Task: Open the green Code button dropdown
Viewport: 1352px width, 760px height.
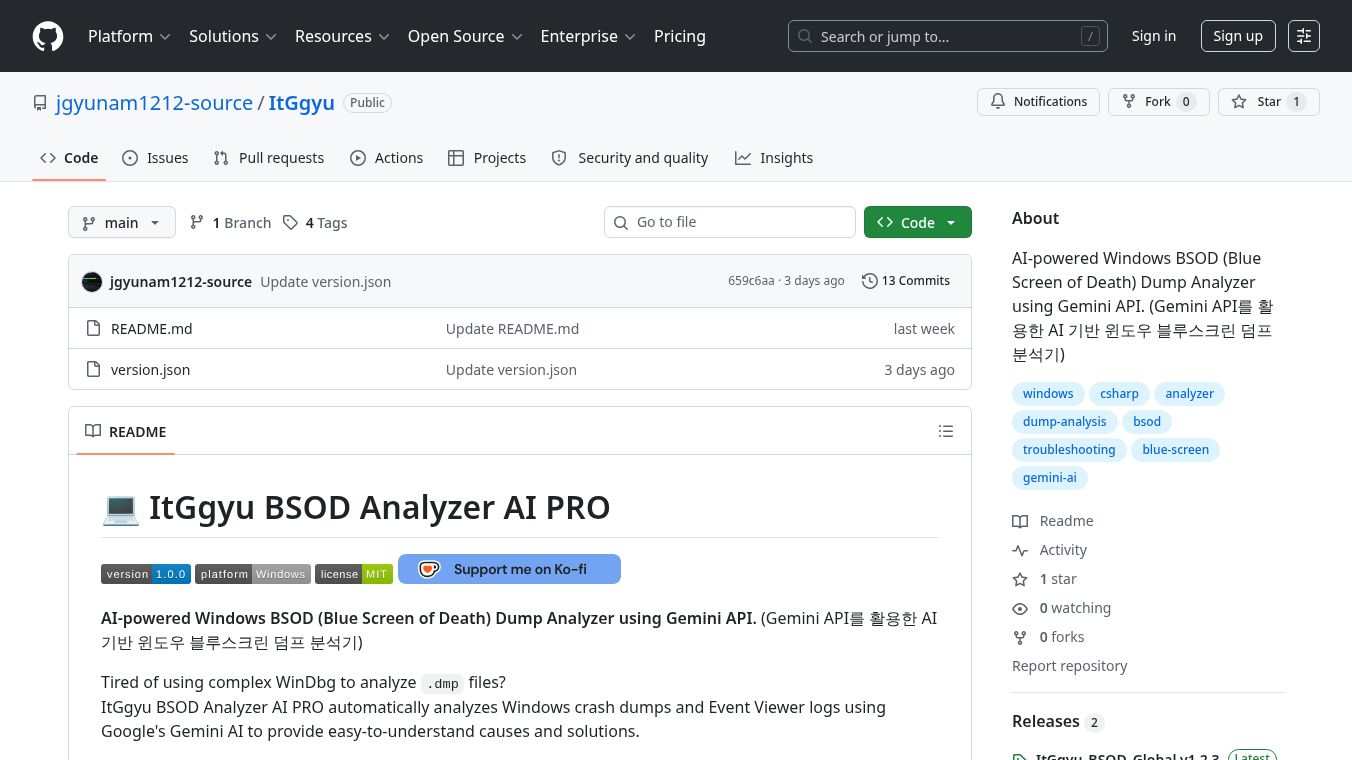Action: pyautogui.click(x=950, y=222)
